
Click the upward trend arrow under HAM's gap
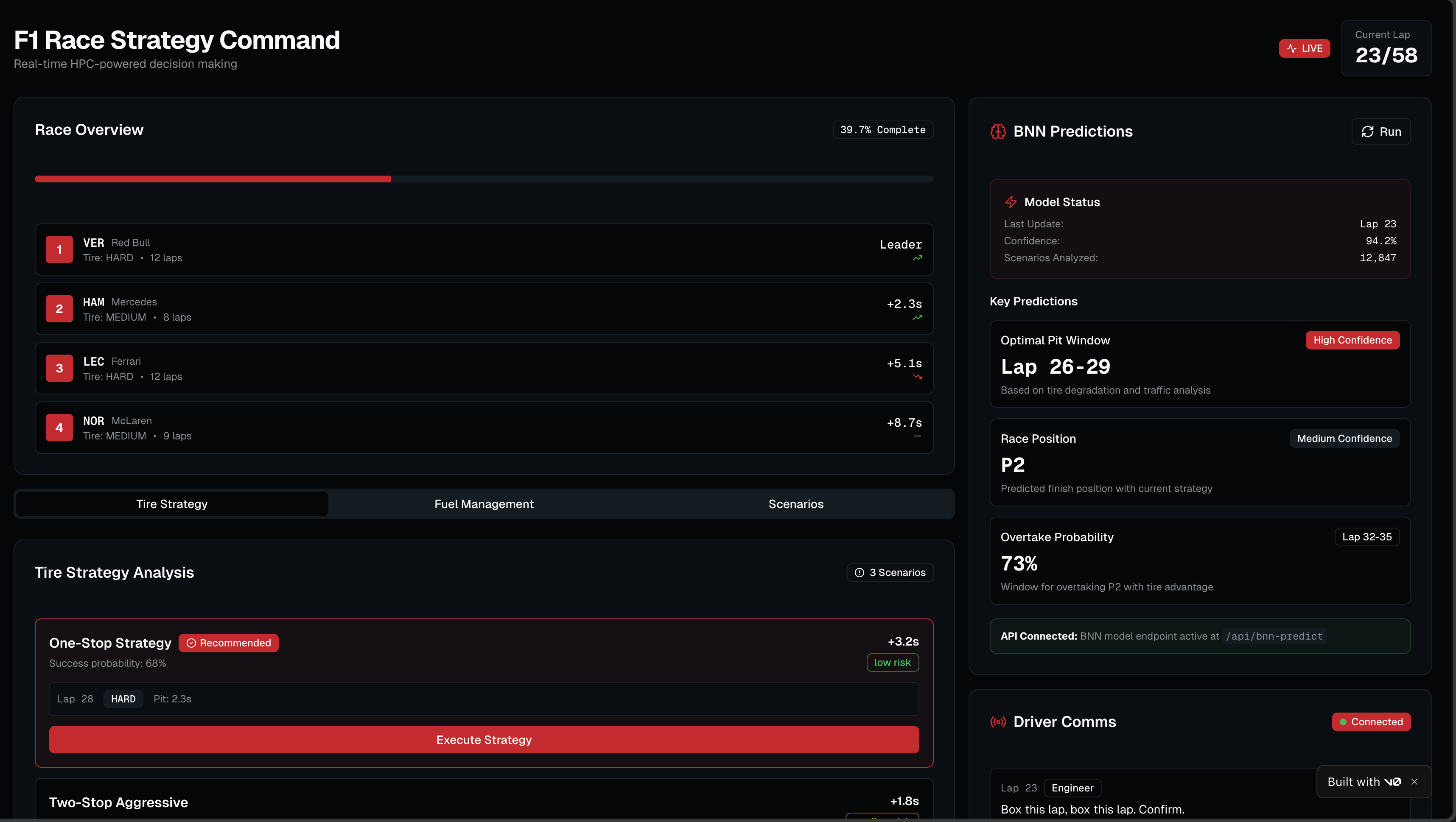[x=917, y=318]
